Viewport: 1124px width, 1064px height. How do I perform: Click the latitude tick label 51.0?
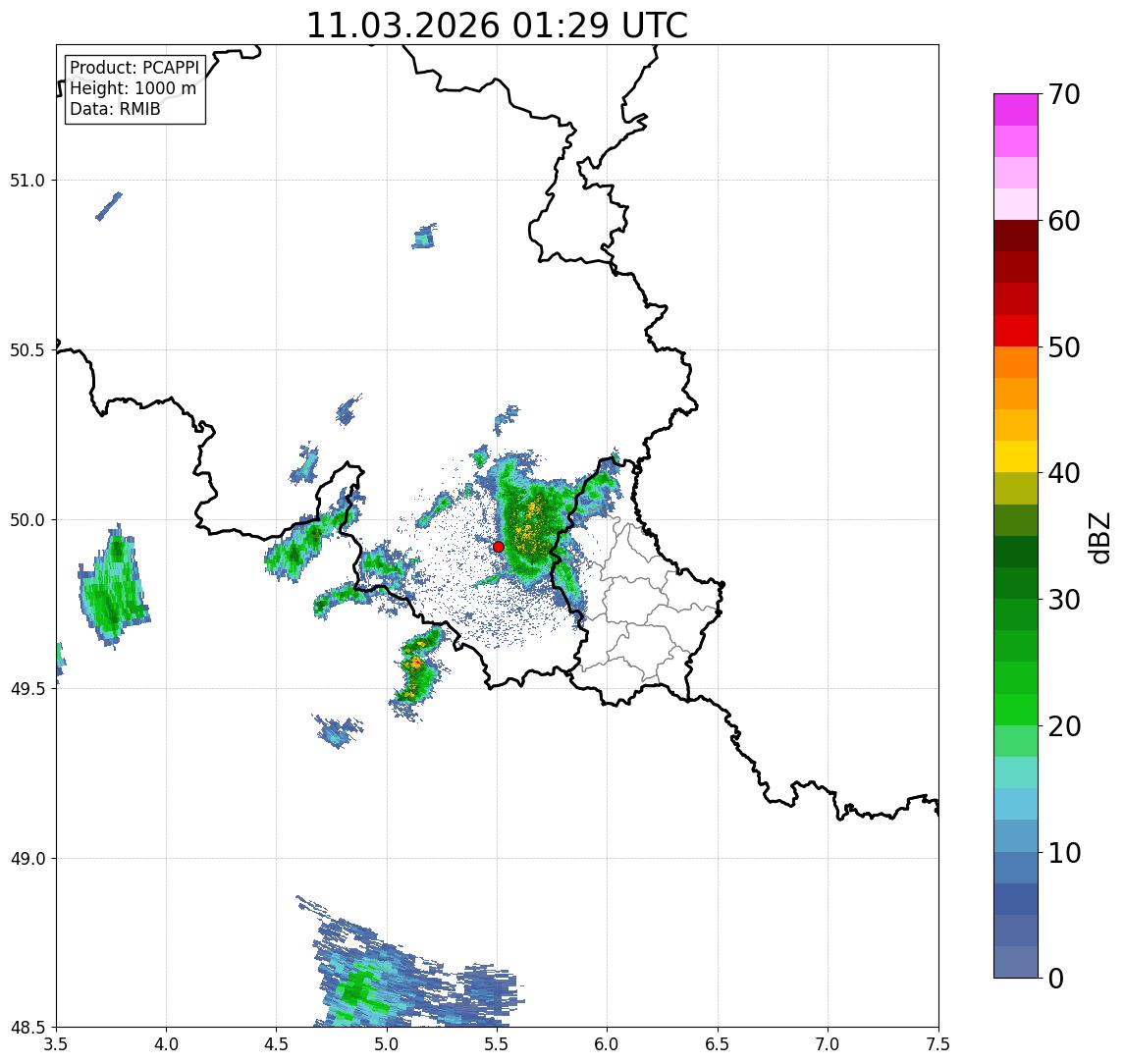click(x=27, y=181)
